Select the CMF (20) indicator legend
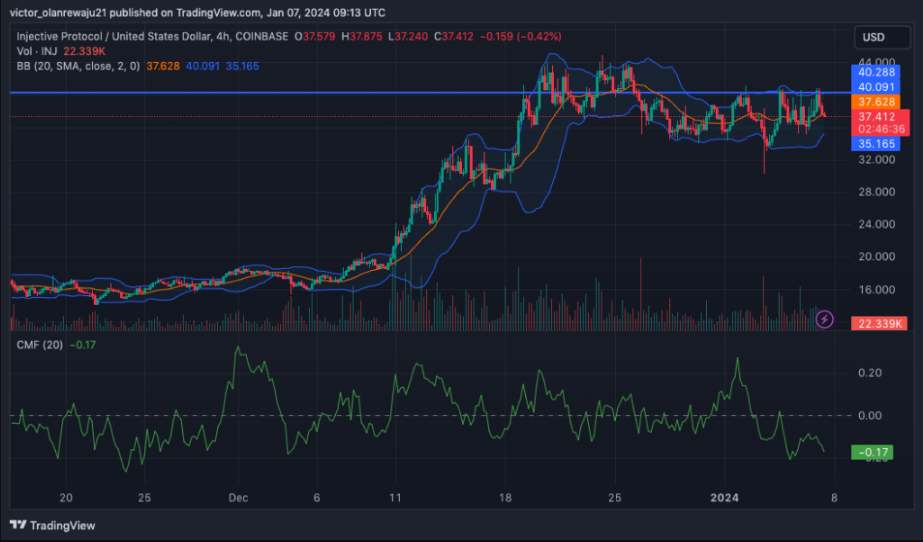The image size is (923, 542). 41,345
